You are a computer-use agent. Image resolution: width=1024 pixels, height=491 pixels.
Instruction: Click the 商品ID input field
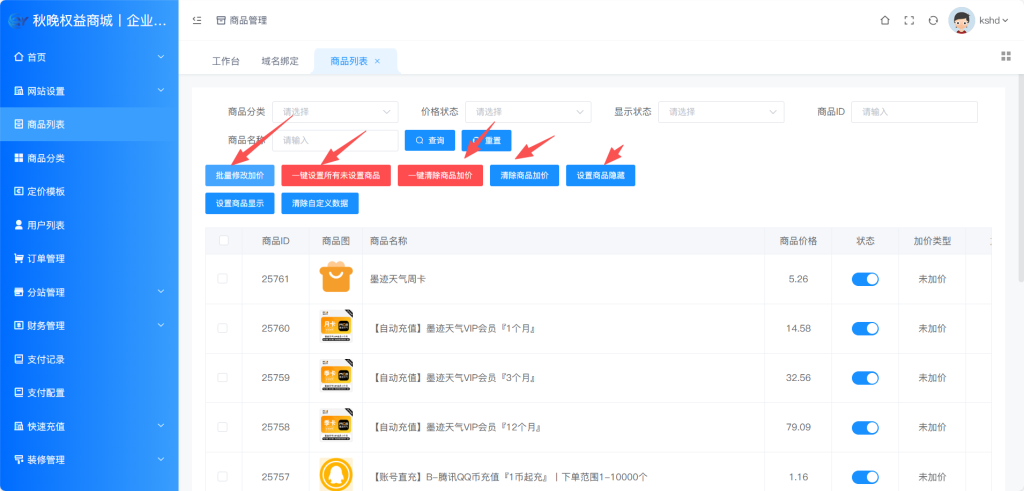pyautogui.click(x=913, y=112)
